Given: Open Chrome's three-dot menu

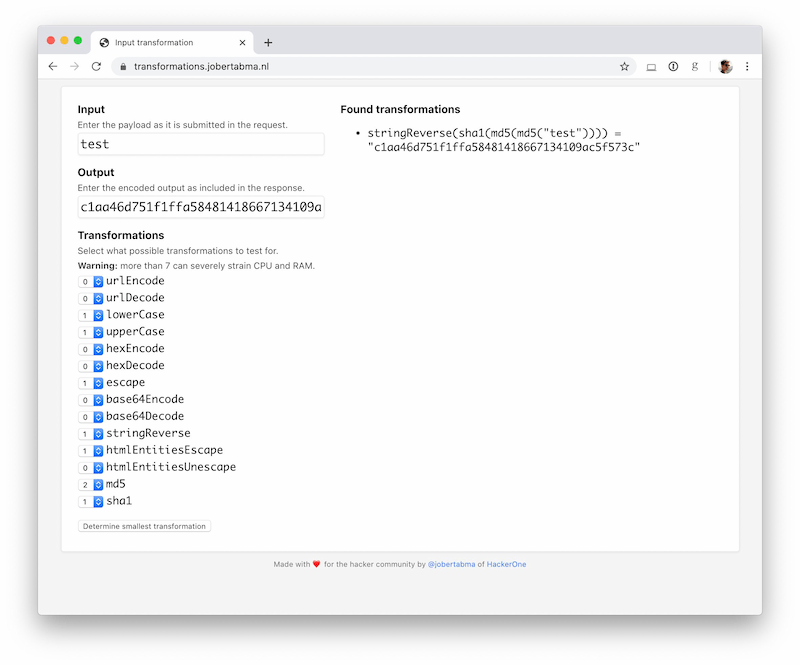Looking at the screenshot, I should tap(747, 66).
